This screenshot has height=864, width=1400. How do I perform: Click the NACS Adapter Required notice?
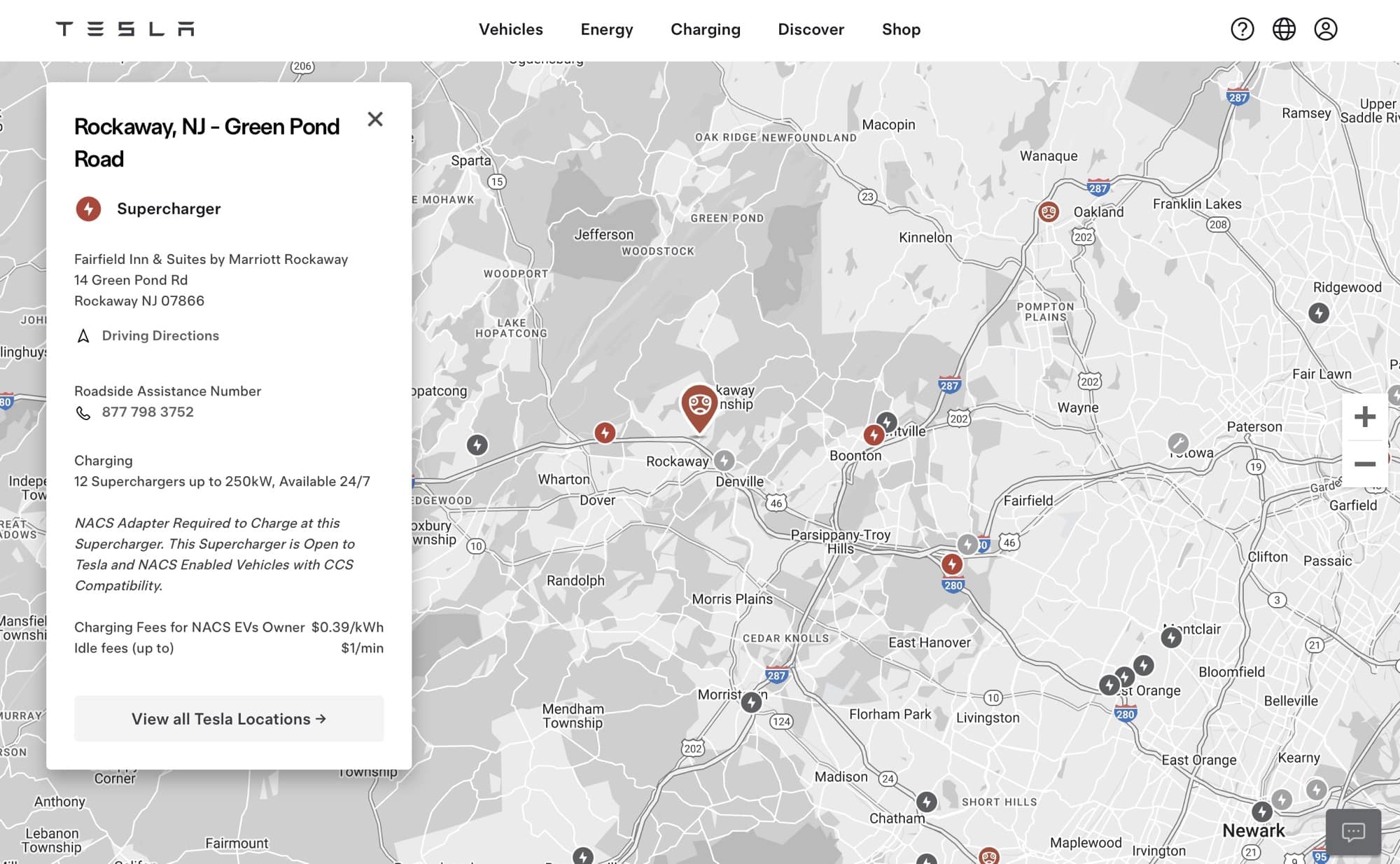click(x=214, y=554)
